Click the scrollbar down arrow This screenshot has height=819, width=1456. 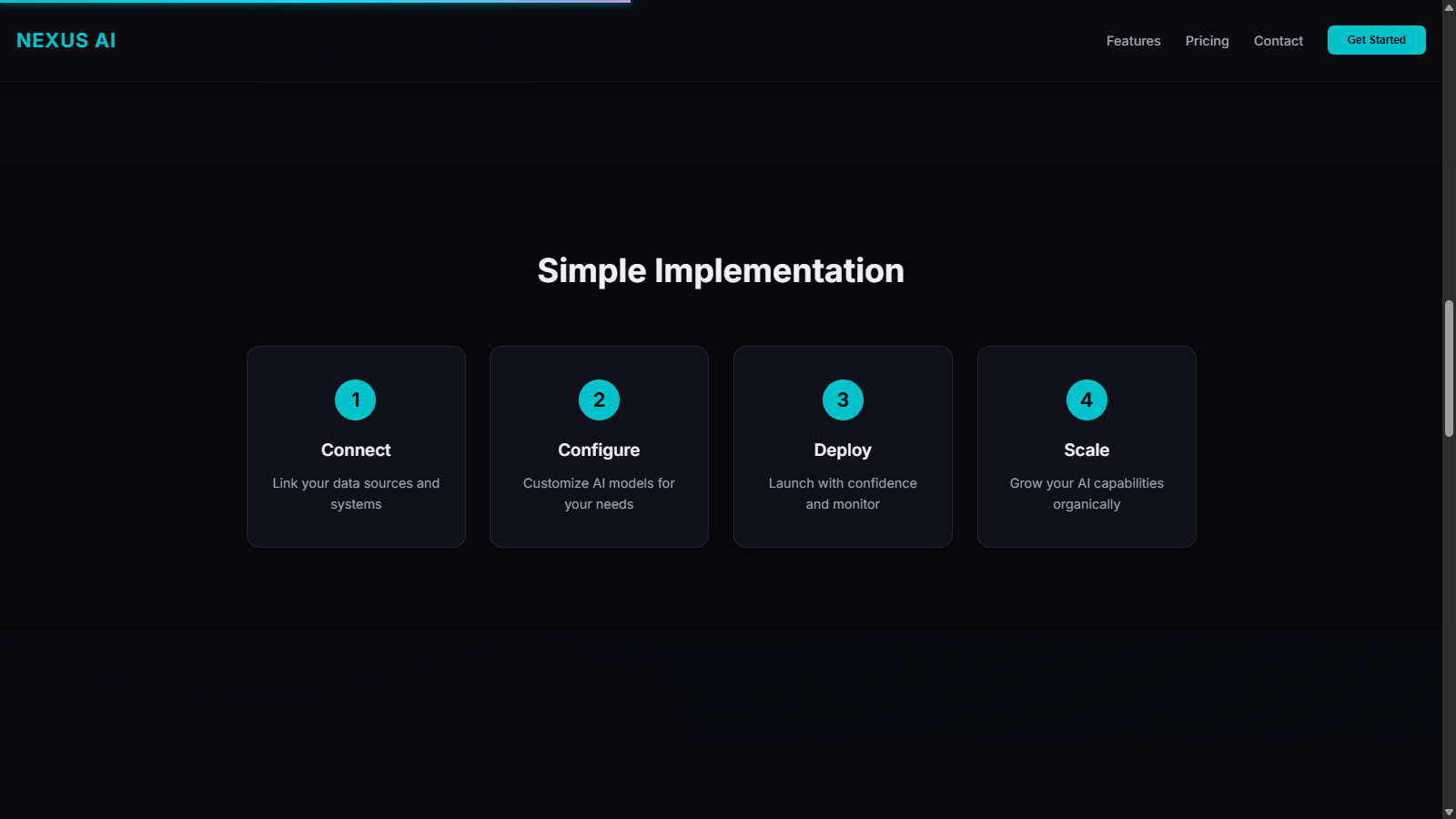1448,812
